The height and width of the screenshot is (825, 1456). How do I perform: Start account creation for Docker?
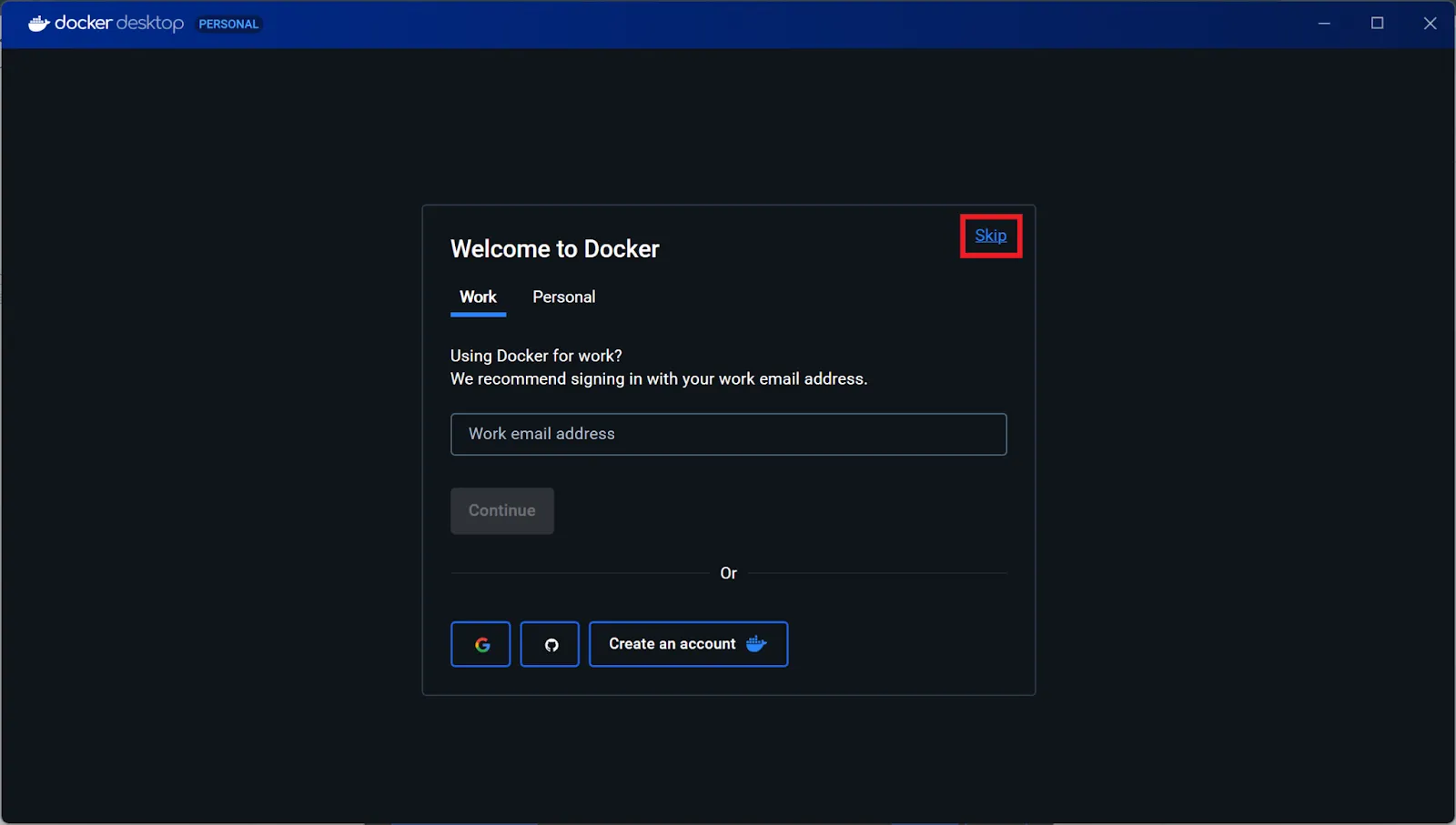[x=673, y=644]
